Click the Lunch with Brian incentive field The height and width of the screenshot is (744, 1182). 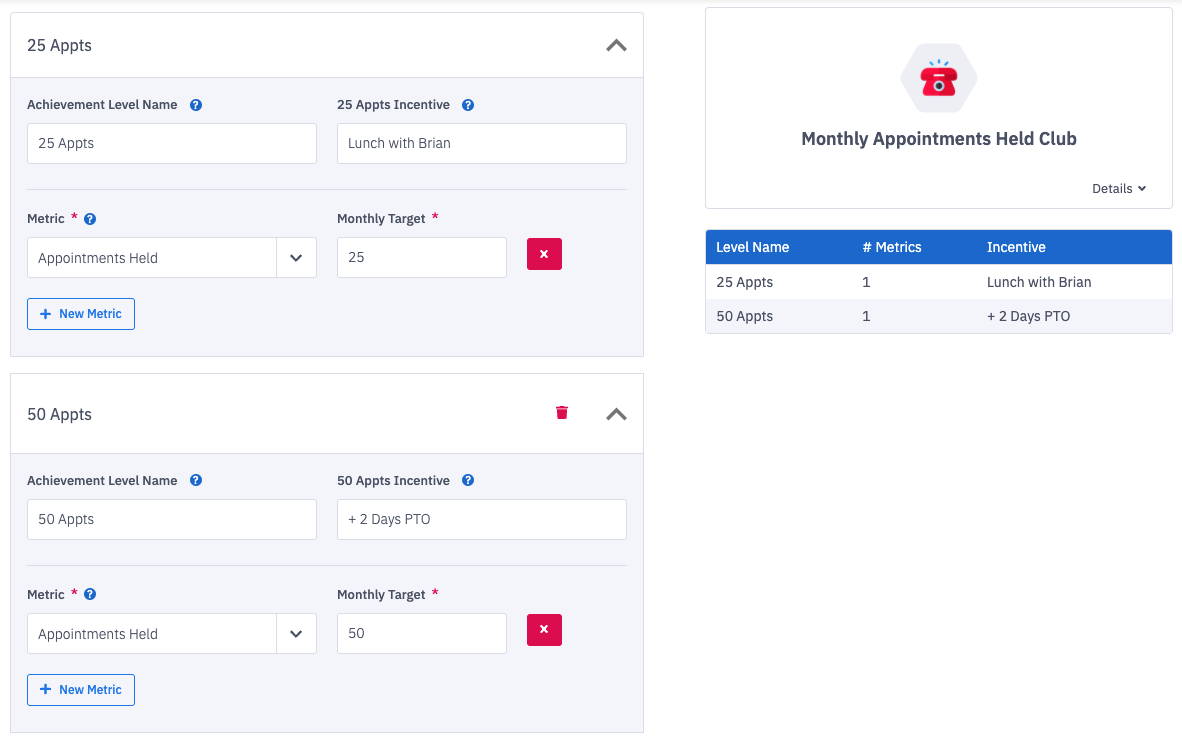[481, 143]
